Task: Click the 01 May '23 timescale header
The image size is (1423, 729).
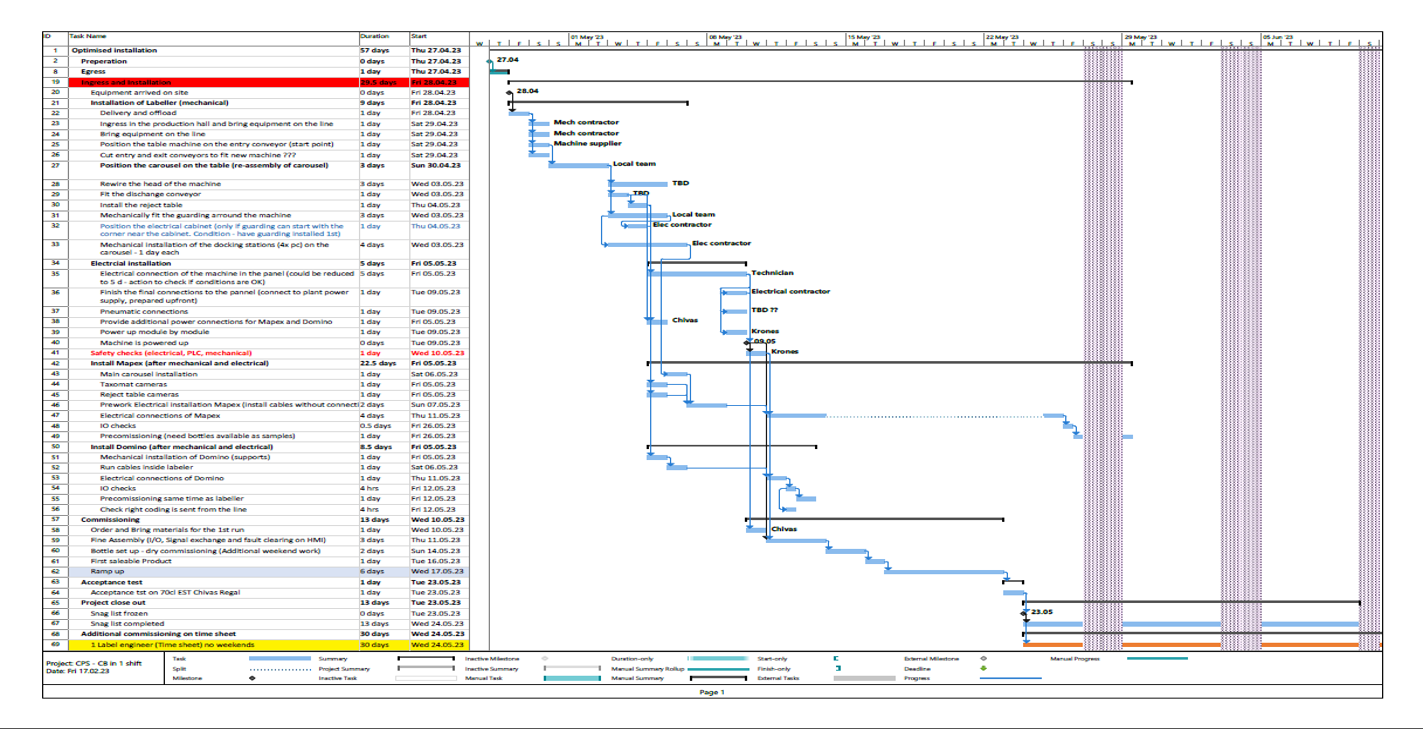Action: click(x=586, y=37)
